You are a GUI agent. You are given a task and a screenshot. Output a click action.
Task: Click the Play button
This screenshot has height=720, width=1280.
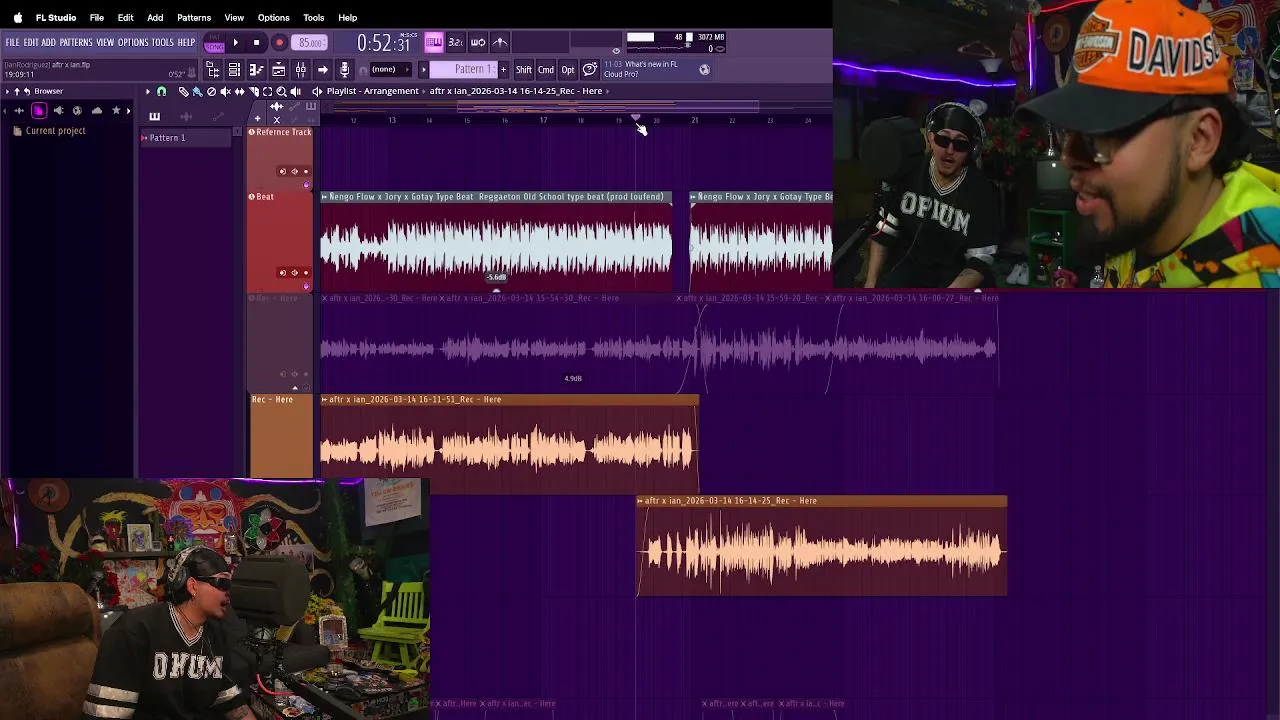tap(235, 42)
